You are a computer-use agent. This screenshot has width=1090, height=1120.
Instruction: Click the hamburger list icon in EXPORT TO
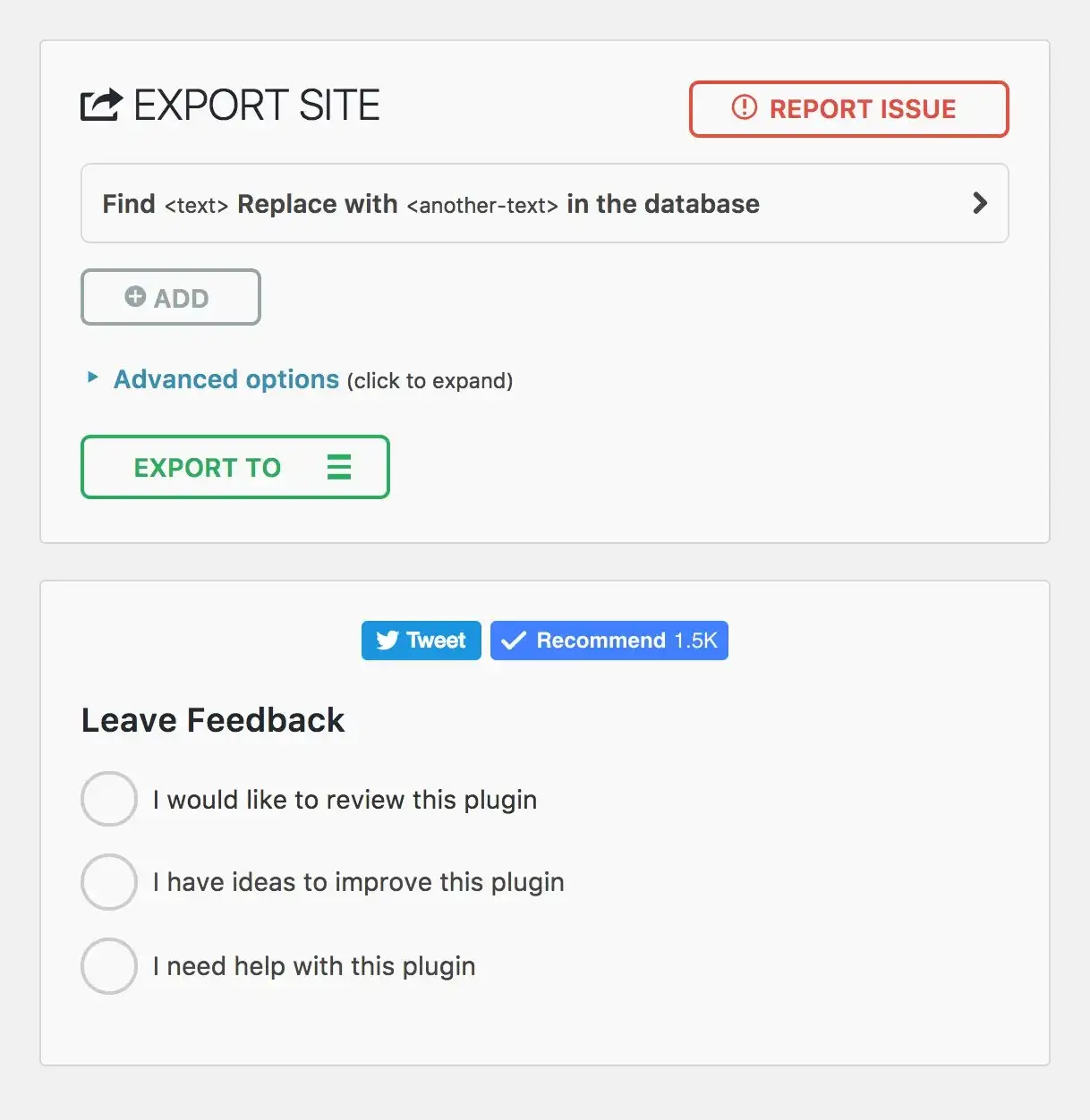339,467
